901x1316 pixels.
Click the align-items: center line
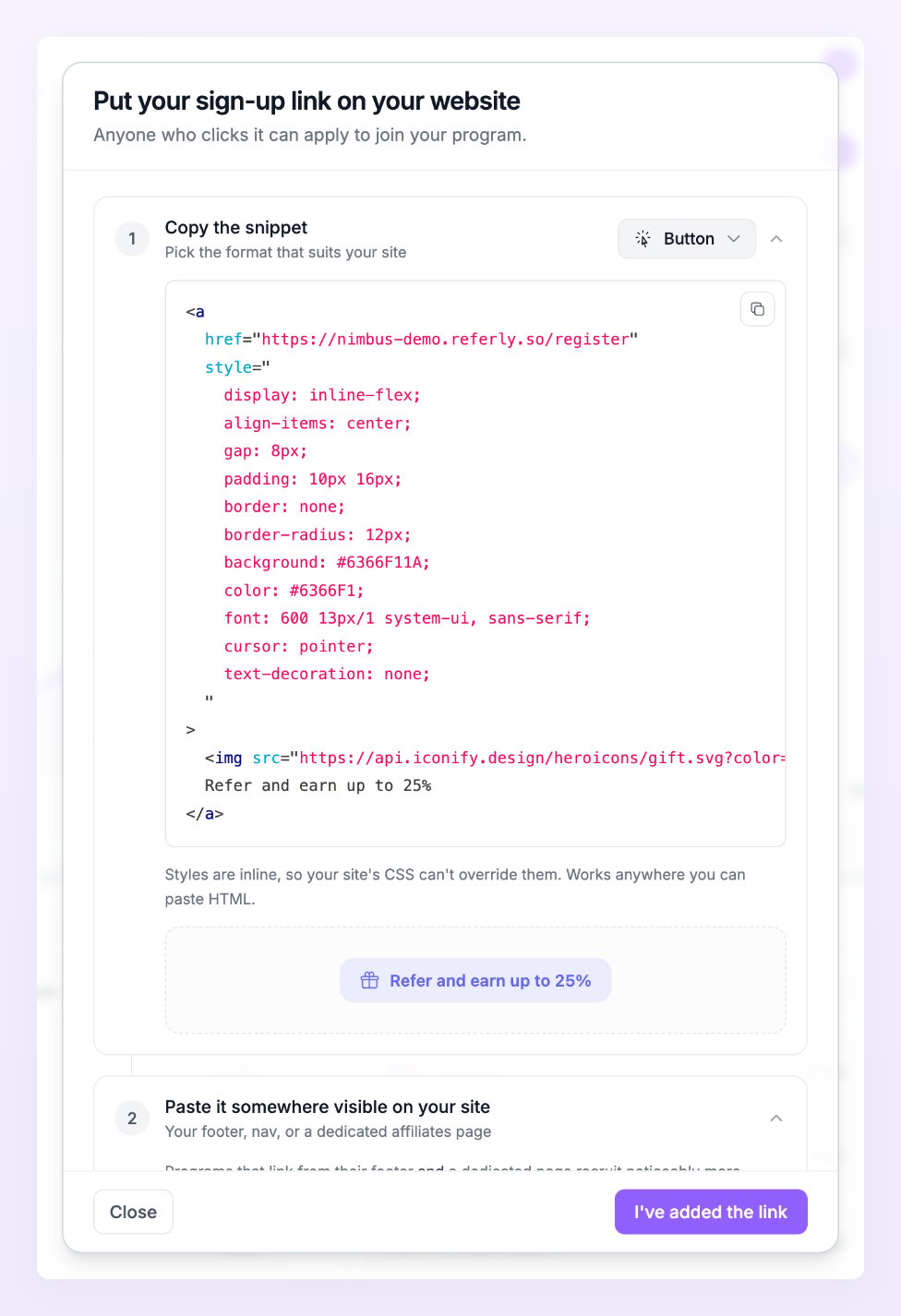click(x=318, y=423)
